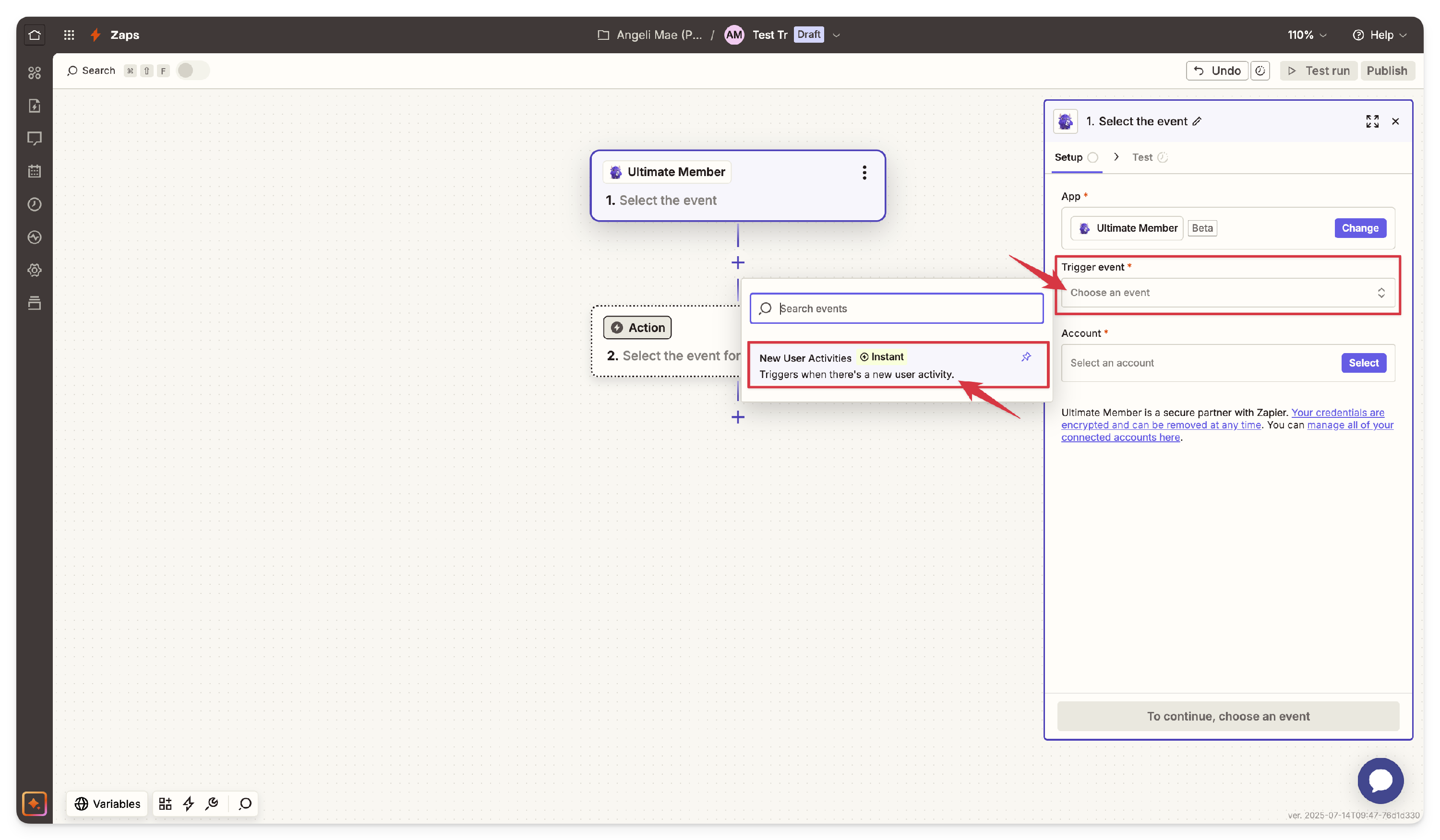The width and height of the screenshot is (1440, 840).
Task: Click the orange Zaps lightning logo
Action: click(96, 35)
